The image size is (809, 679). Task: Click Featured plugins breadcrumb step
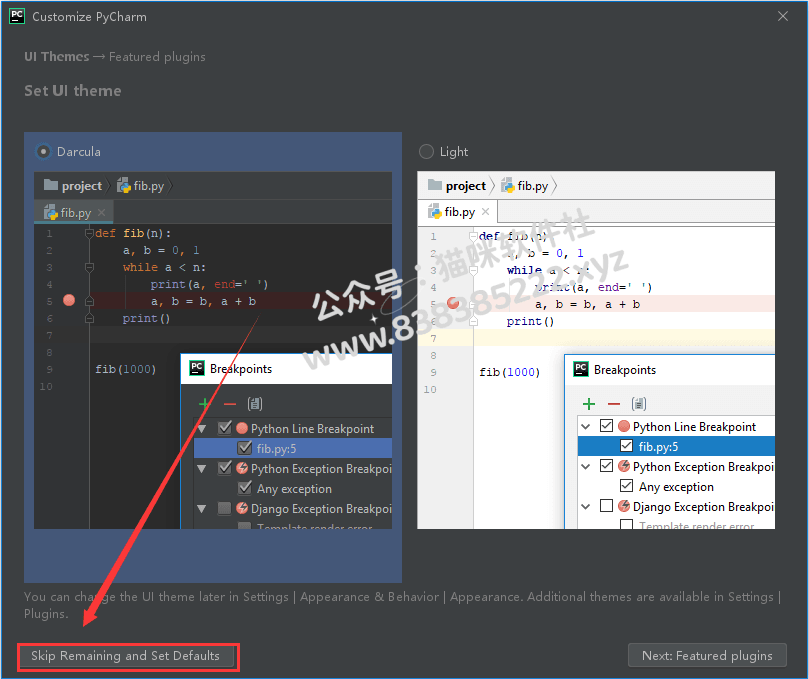point(157,57)
